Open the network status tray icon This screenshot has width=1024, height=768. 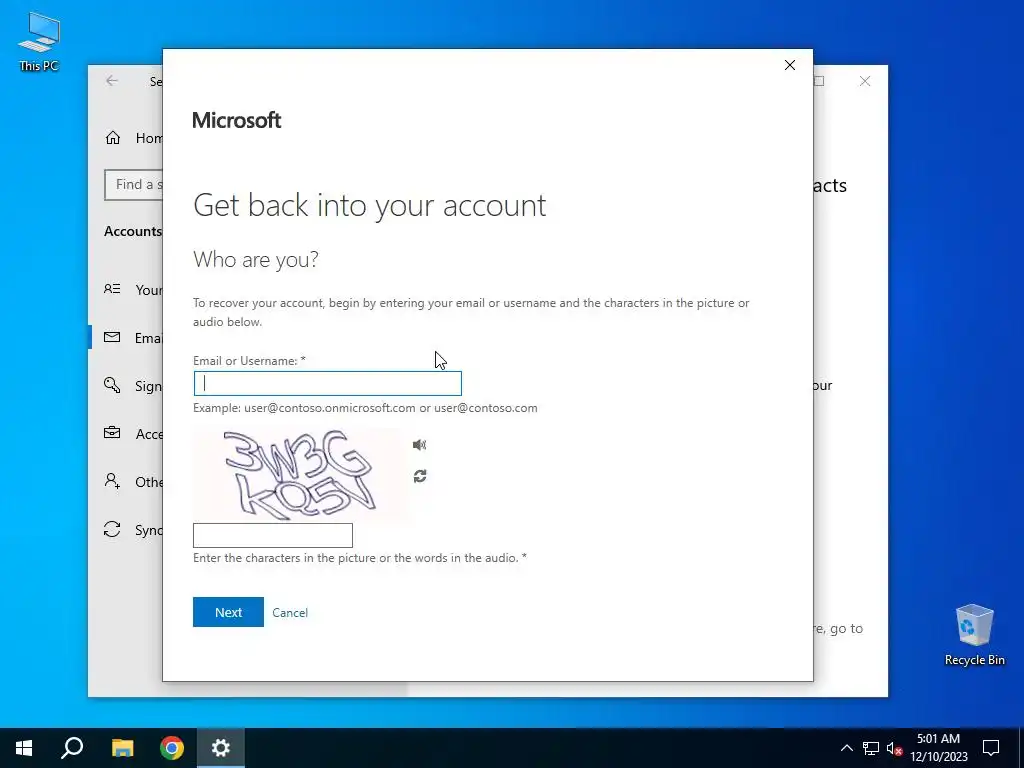pos(871,748)
